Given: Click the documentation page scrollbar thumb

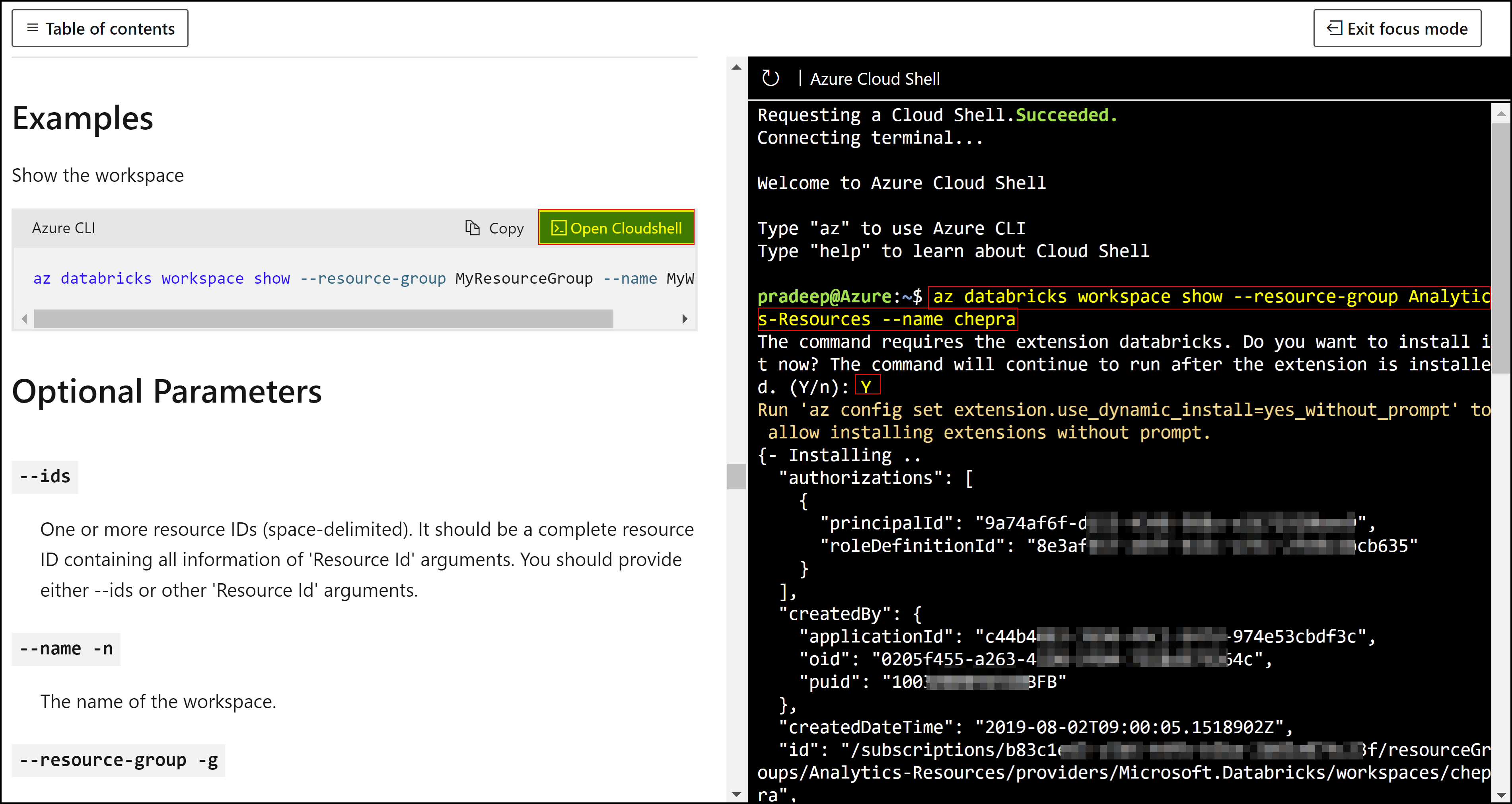Looking at the screenshot, I should click(x=736, y=476).
